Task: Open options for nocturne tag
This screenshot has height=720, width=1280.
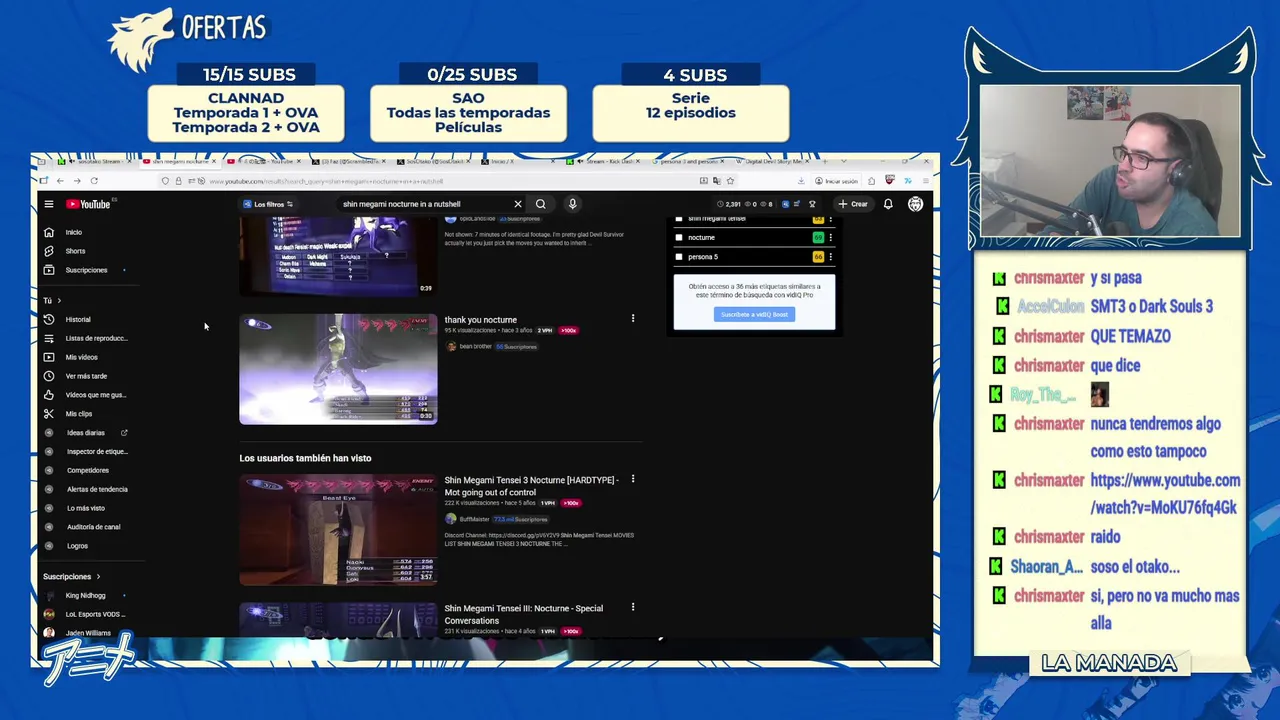Action: (830, 238)
